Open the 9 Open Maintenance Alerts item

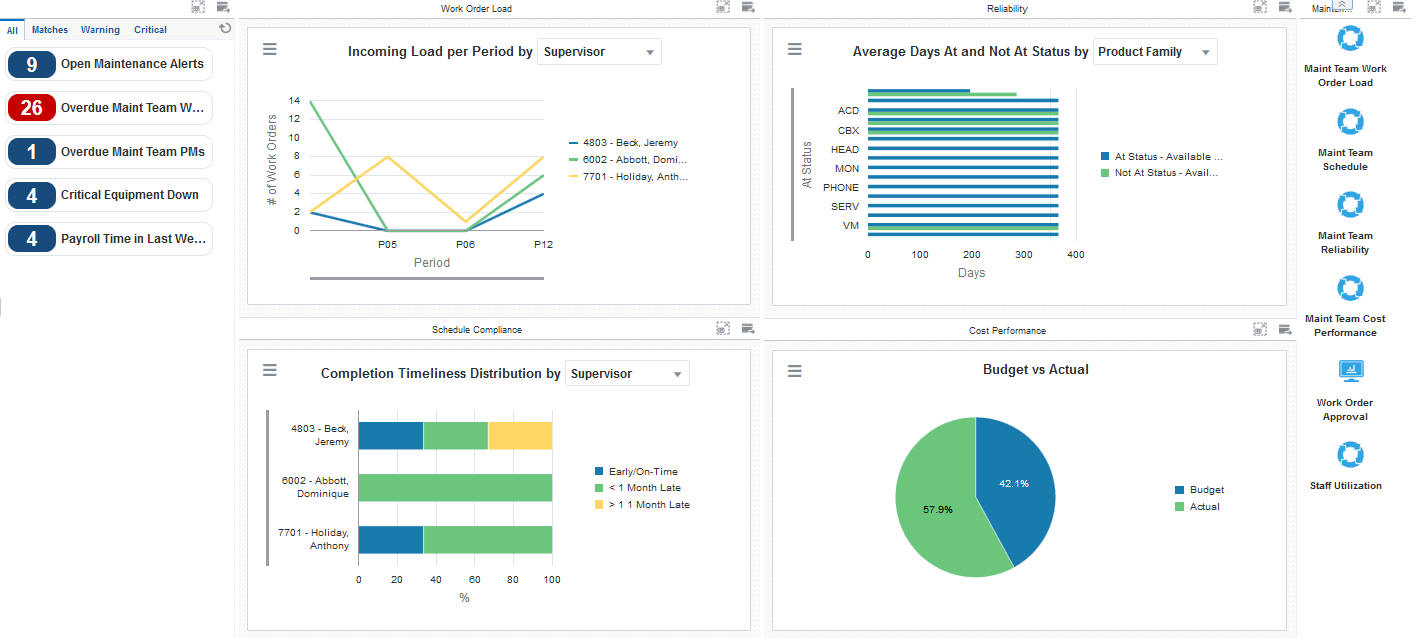pos(109,64)
